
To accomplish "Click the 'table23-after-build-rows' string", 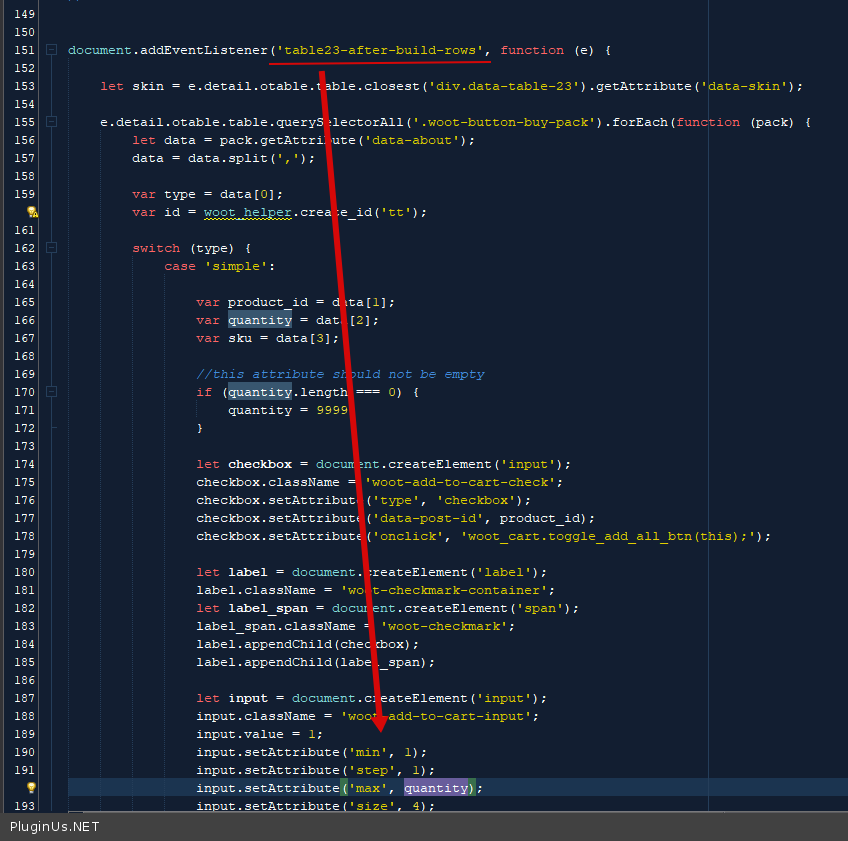I will (384, 50).
